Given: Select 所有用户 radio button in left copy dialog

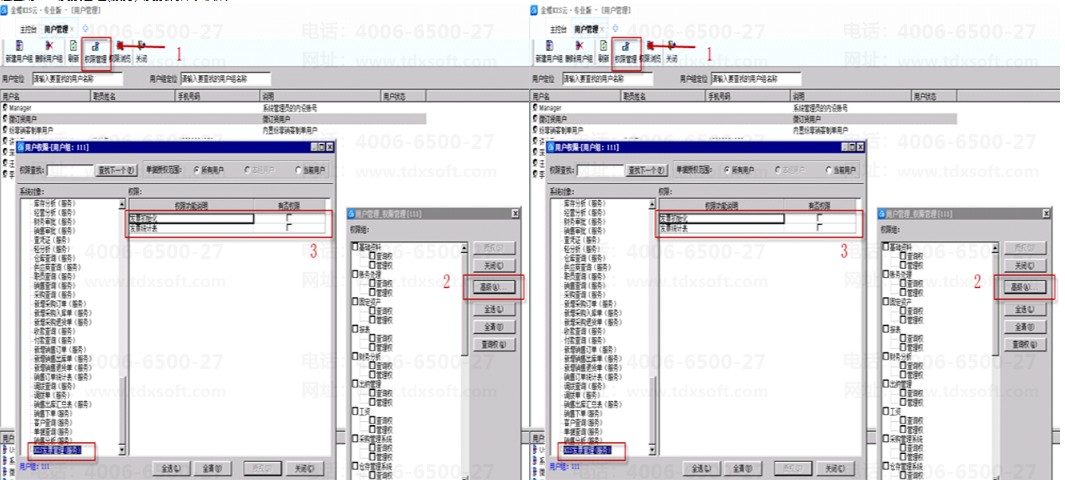Looking at the screenshot, I should point(198,170).
